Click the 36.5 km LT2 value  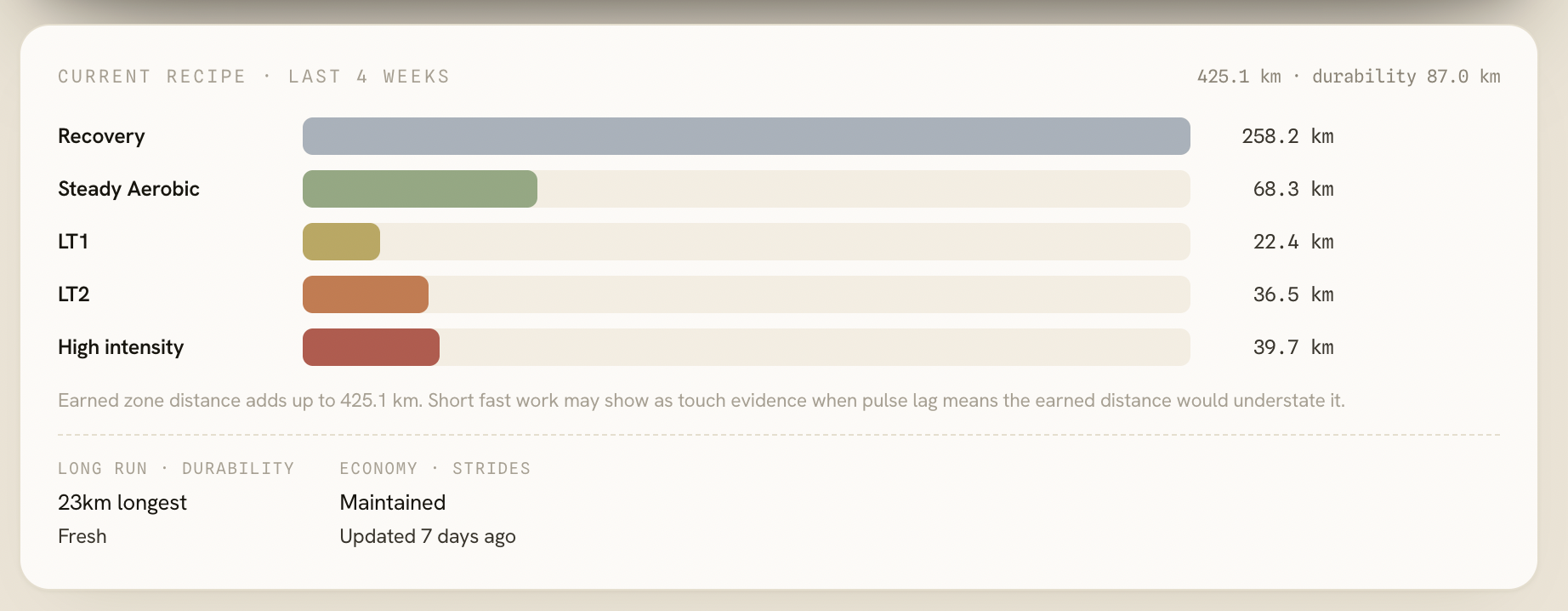1293,294
